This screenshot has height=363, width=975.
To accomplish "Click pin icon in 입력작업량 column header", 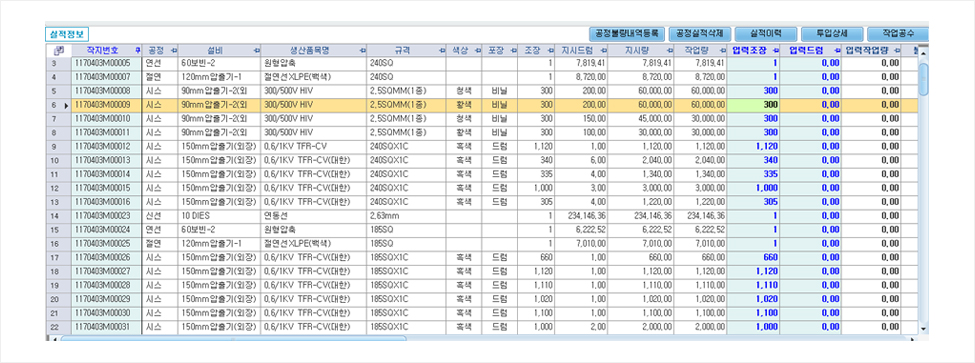I will click(x=897, y=50).
